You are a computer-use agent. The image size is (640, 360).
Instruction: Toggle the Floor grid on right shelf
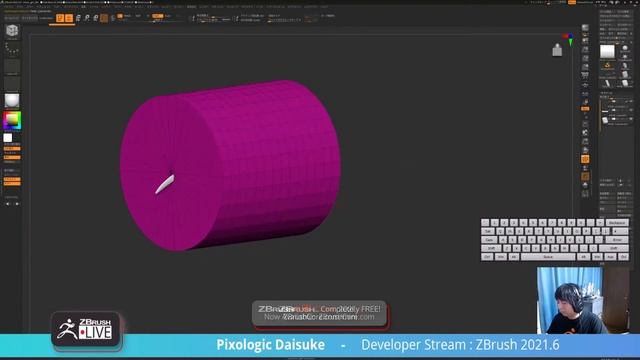click(x=585, y=85)
